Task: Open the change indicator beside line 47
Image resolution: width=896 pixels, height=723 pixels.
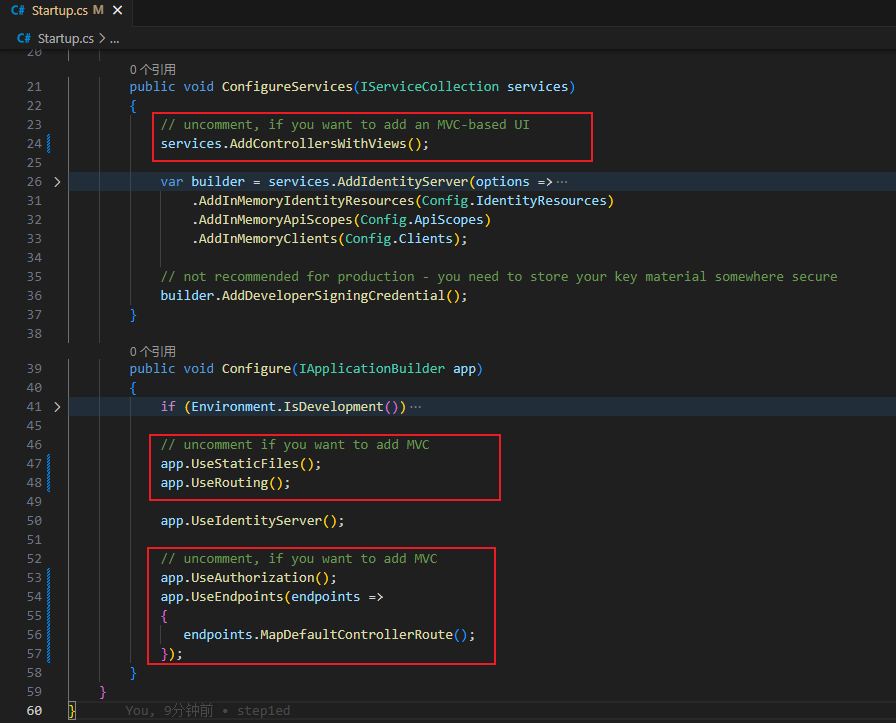Action: pos(49,464)
